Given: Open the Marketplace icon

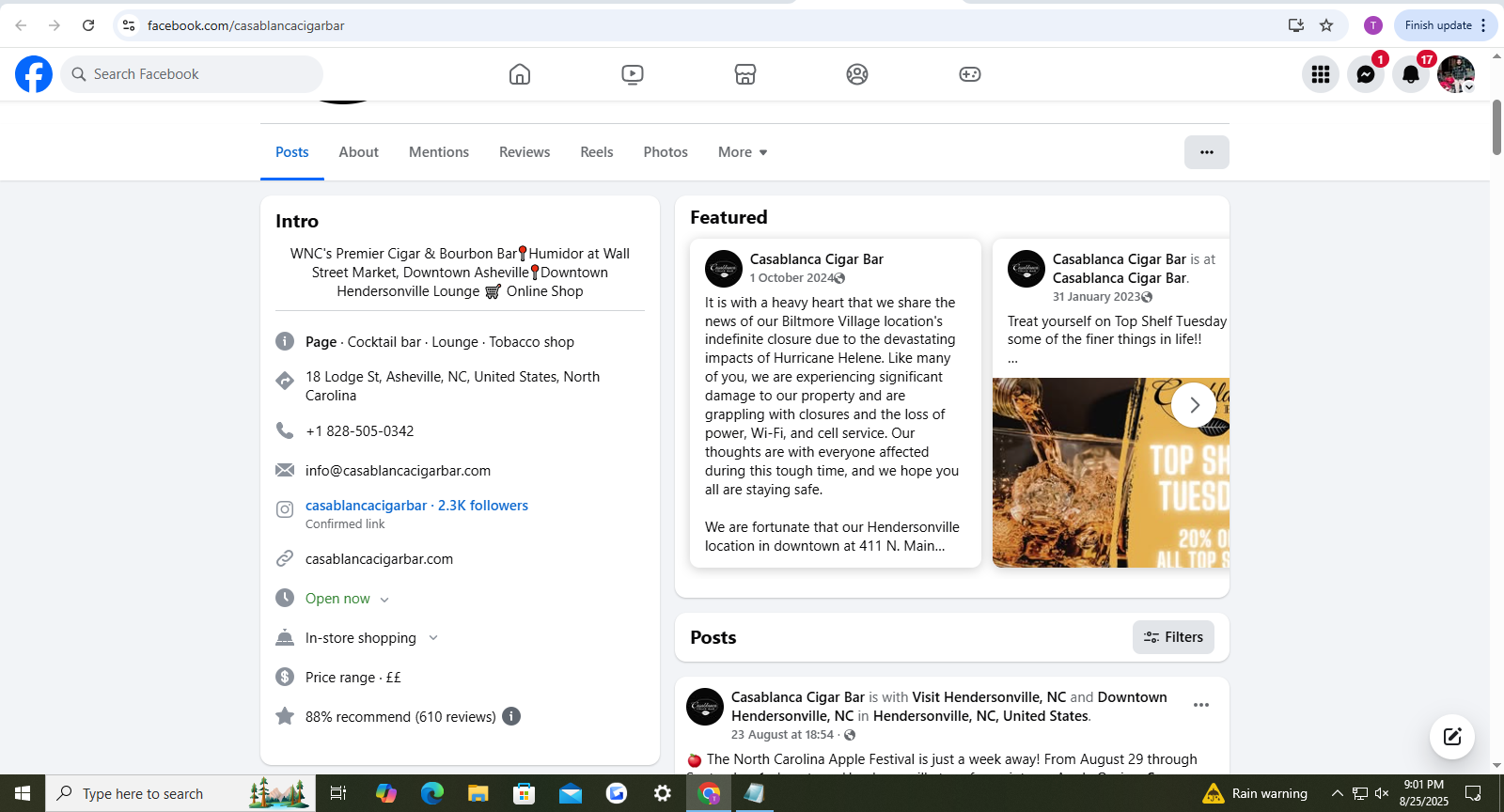Looking at the screenshot, I should 745,74.
